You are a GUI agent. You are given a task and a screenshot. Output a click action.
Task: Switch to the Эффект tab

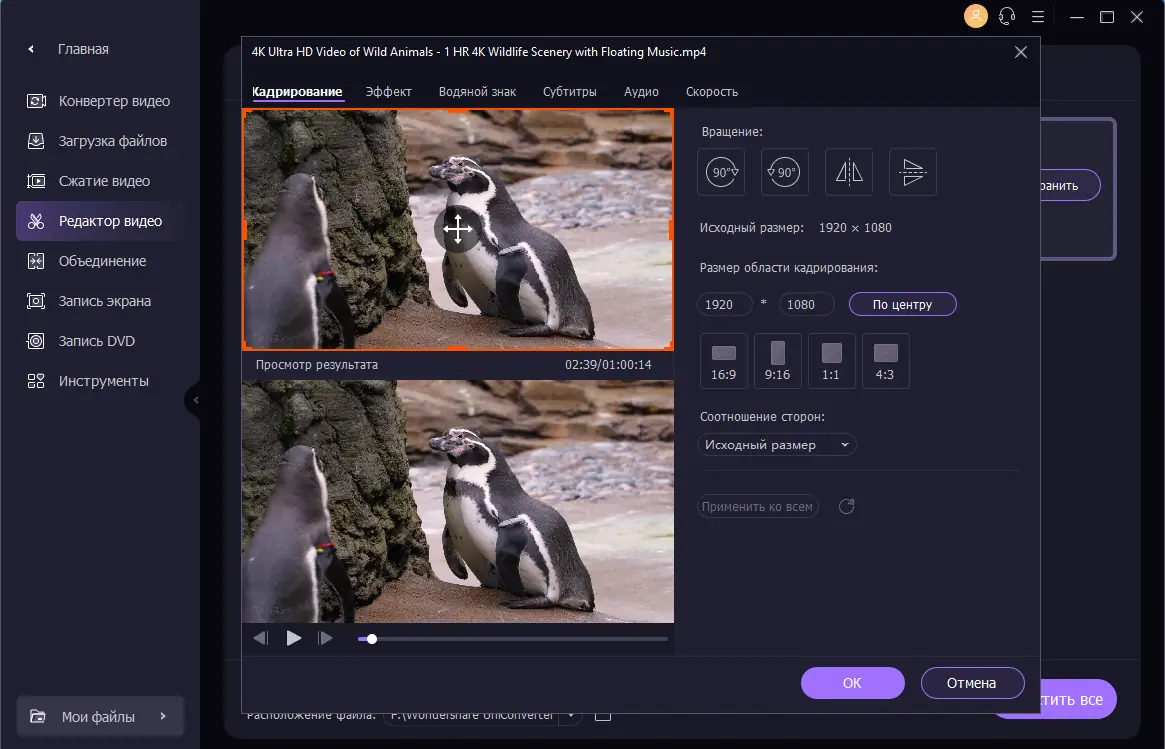(388, 92)
